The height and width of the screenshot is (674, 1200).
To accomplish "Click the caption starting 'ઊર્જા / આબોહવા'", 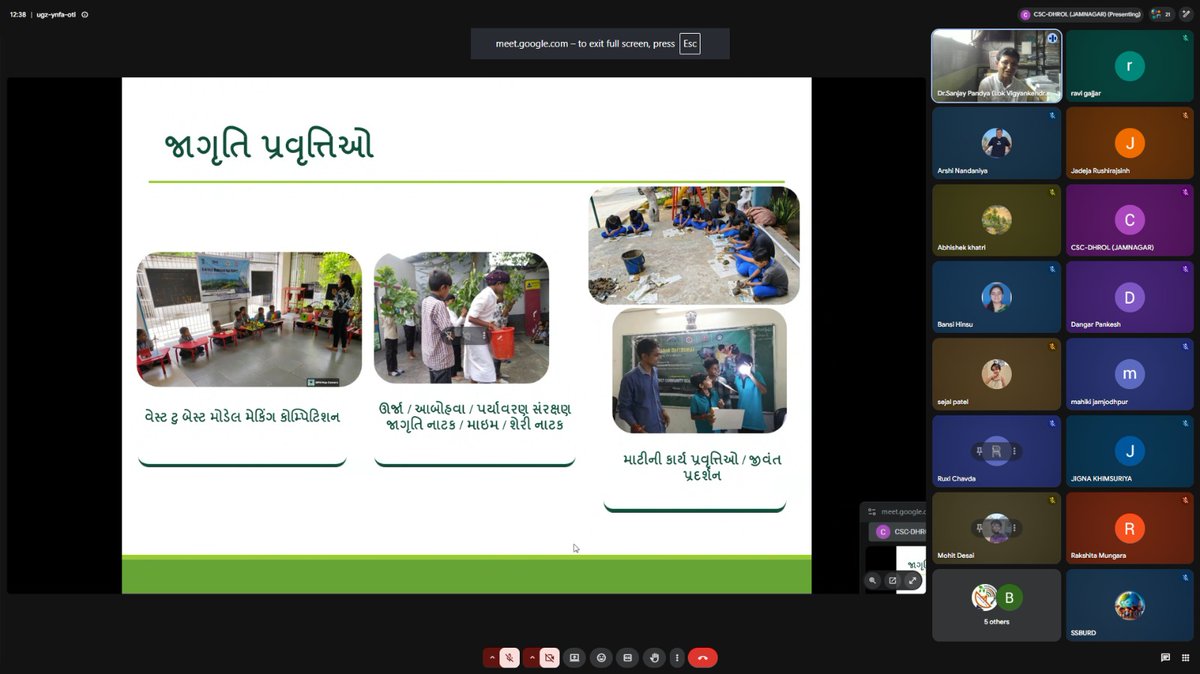I will coord(475,417).
